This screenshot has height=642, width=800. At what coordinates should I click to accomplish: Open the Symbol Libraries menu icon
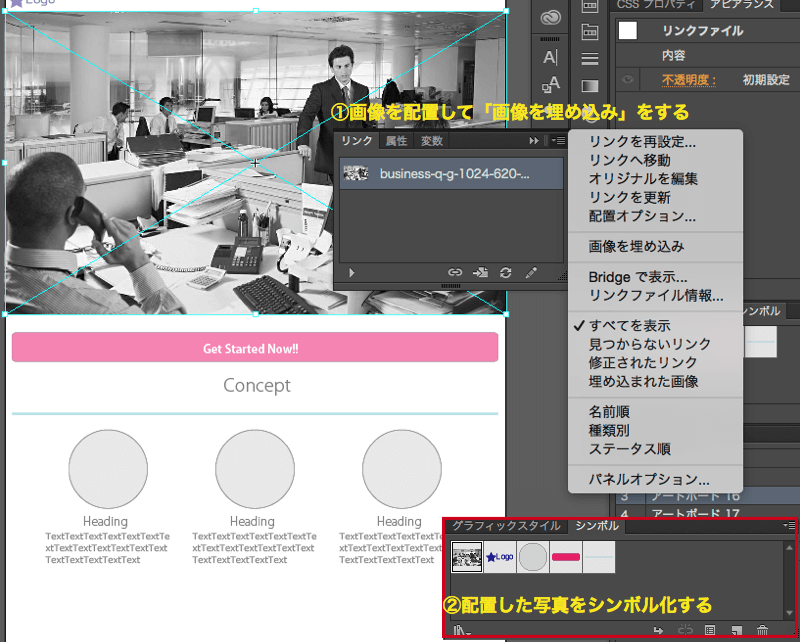click(x=462, y=630)
